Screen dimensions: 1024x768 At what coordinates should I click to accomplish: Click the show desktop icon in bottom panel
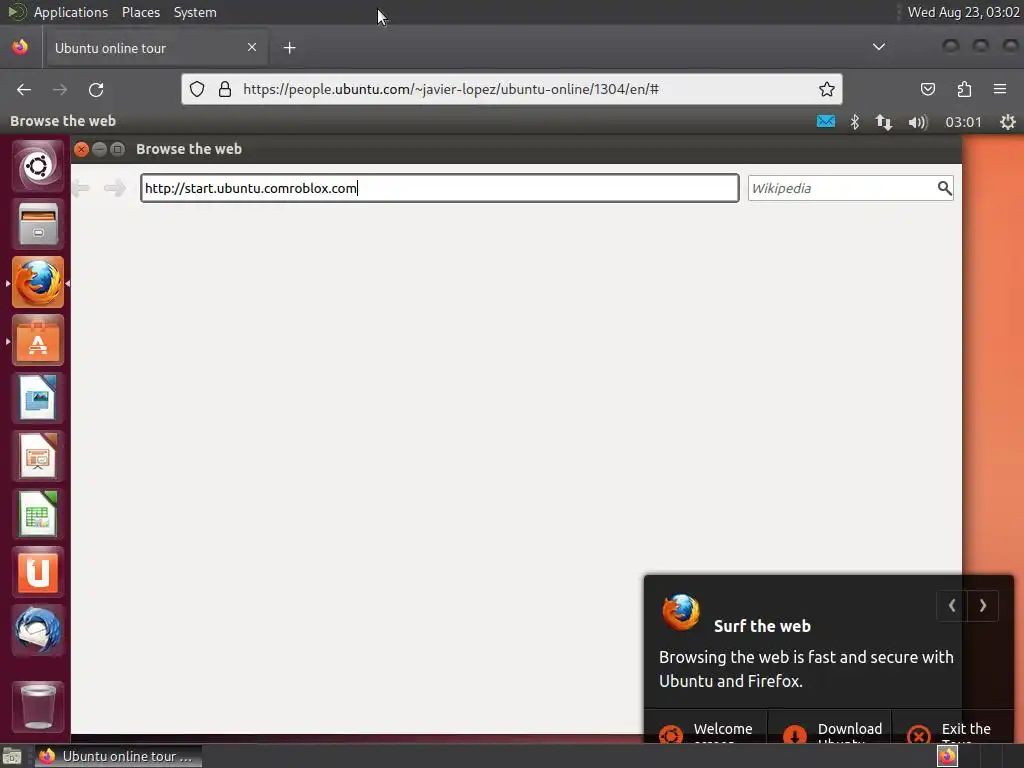12,757
